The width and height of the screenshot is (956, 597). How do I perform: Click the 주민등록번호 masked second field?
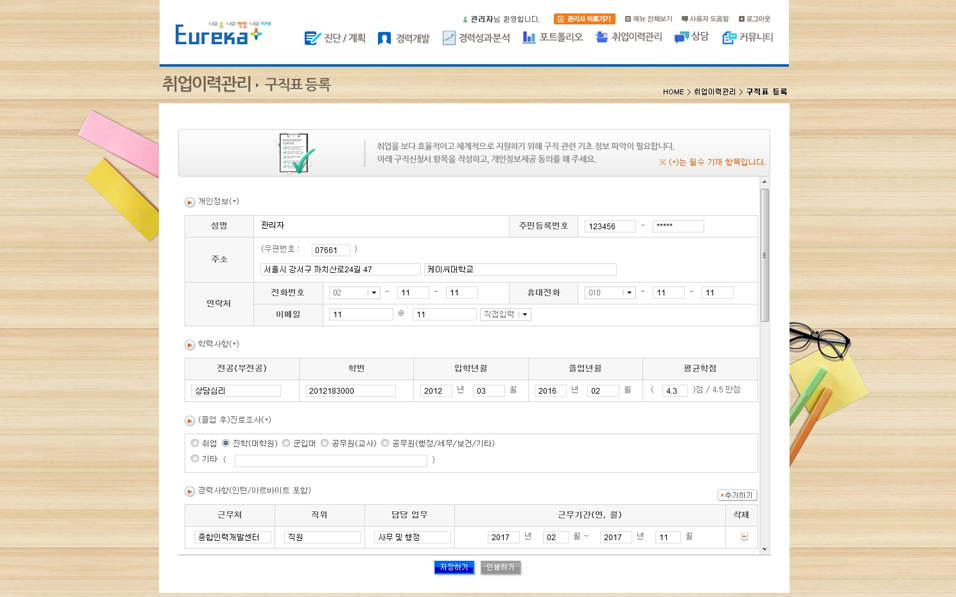coord(678,226)
